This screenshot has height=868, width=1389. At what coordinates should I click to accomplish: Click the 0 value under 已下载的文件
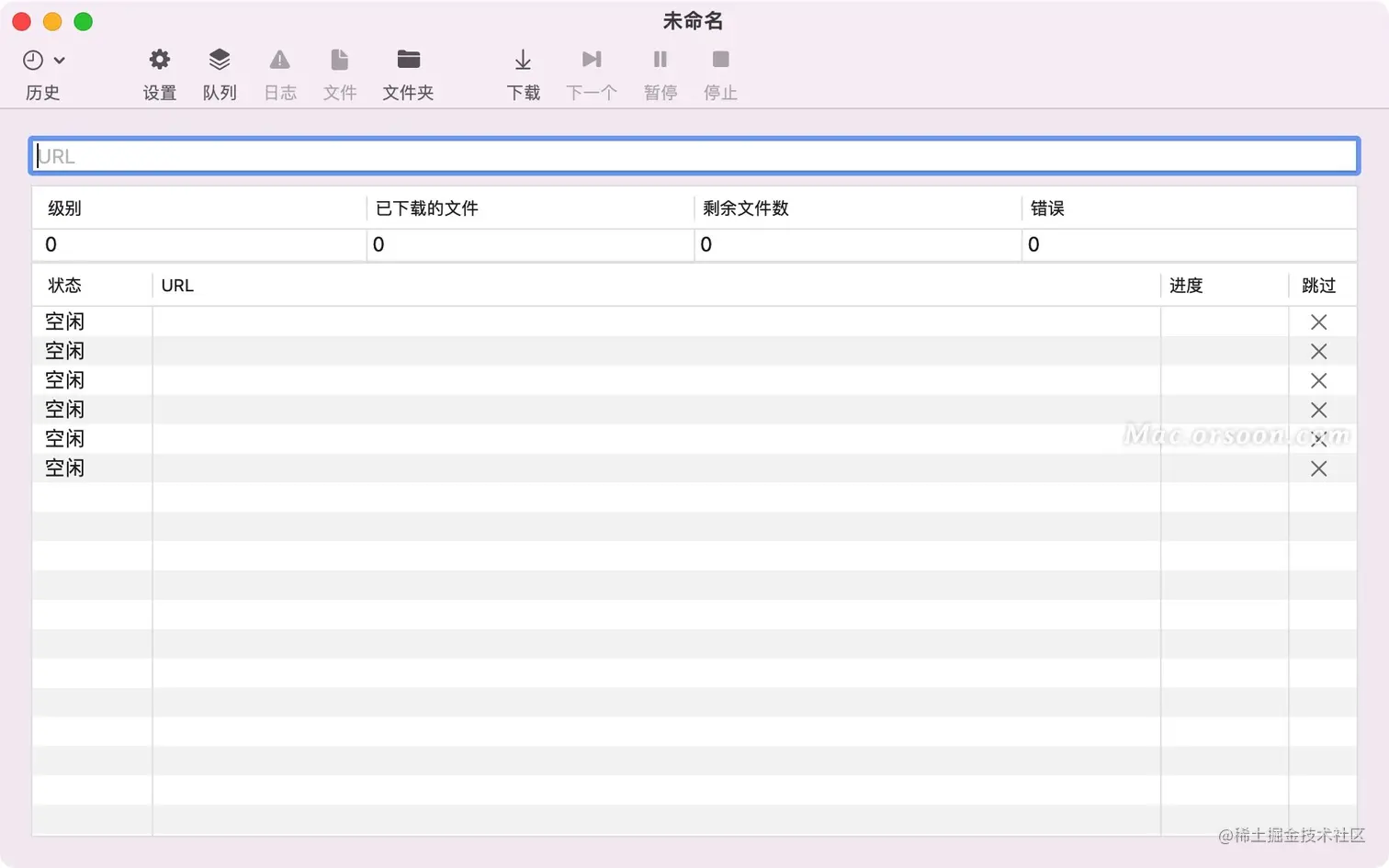[378, 244]
